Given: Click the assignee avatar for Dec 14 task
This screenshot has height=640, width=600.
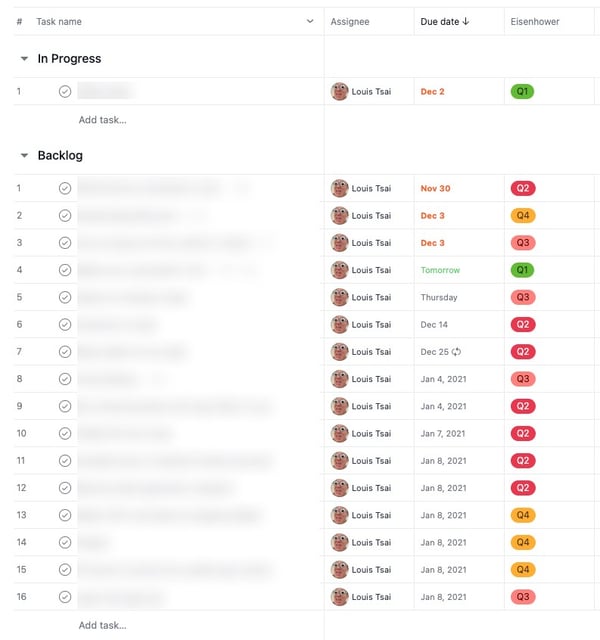Looking at the screenshot, I should (x=340, y=324).
